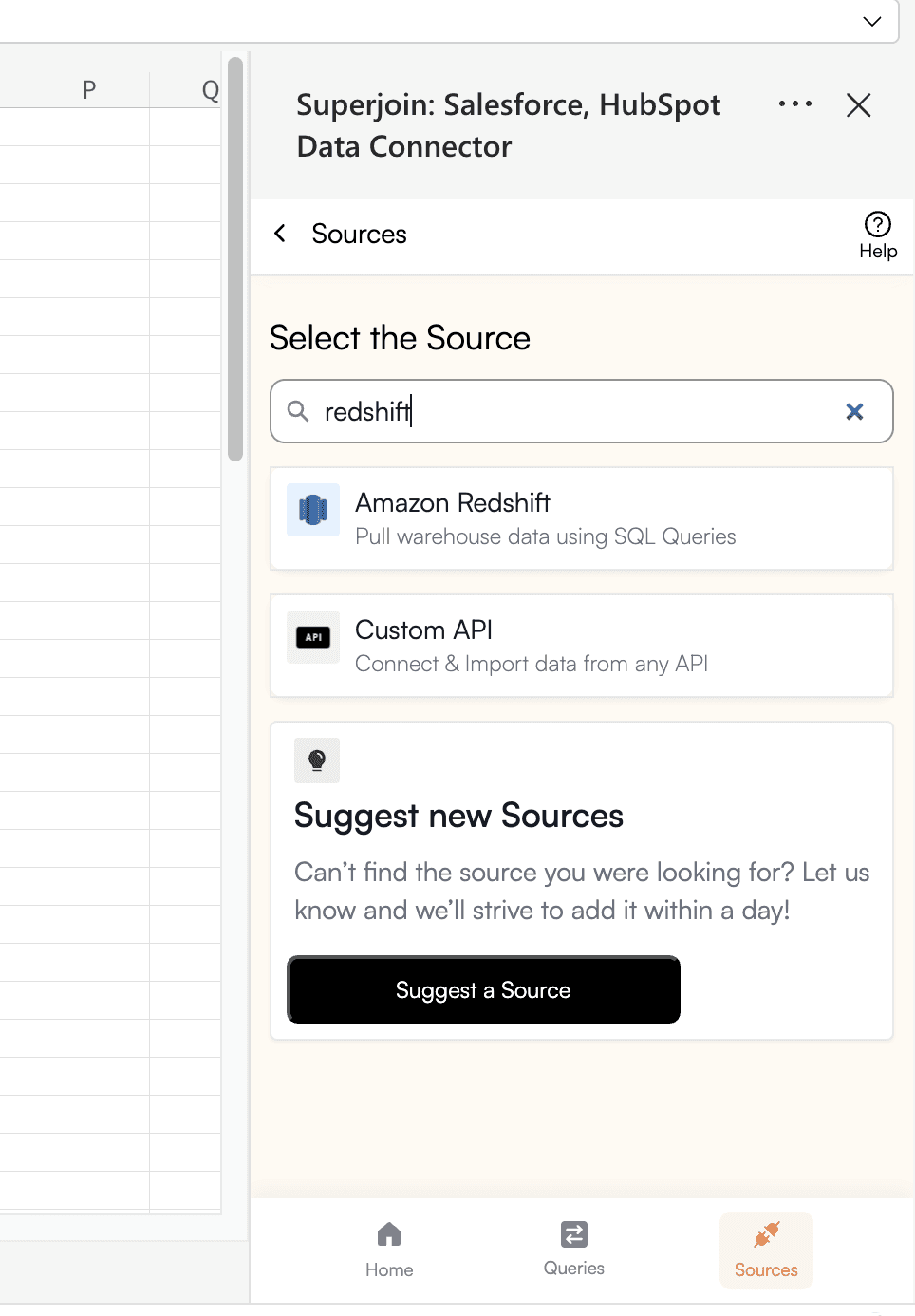Open three-dots add-on options menu

pyautogui.click(x=795, y=103)
